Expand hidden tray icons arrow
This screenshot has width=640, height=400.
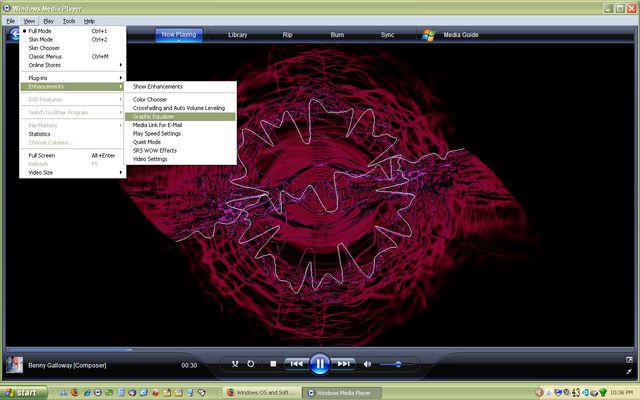pos(539,393)
